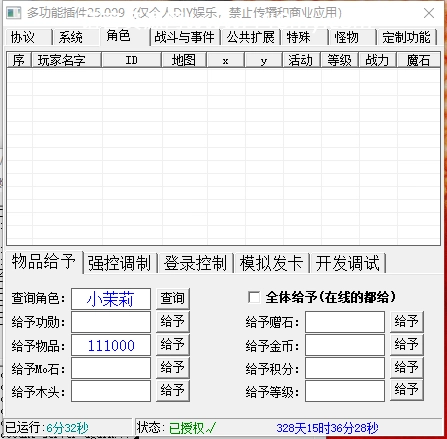Select the 怪物 tab
This screenshot has width=447, height=439.
(x=353, y=37)
